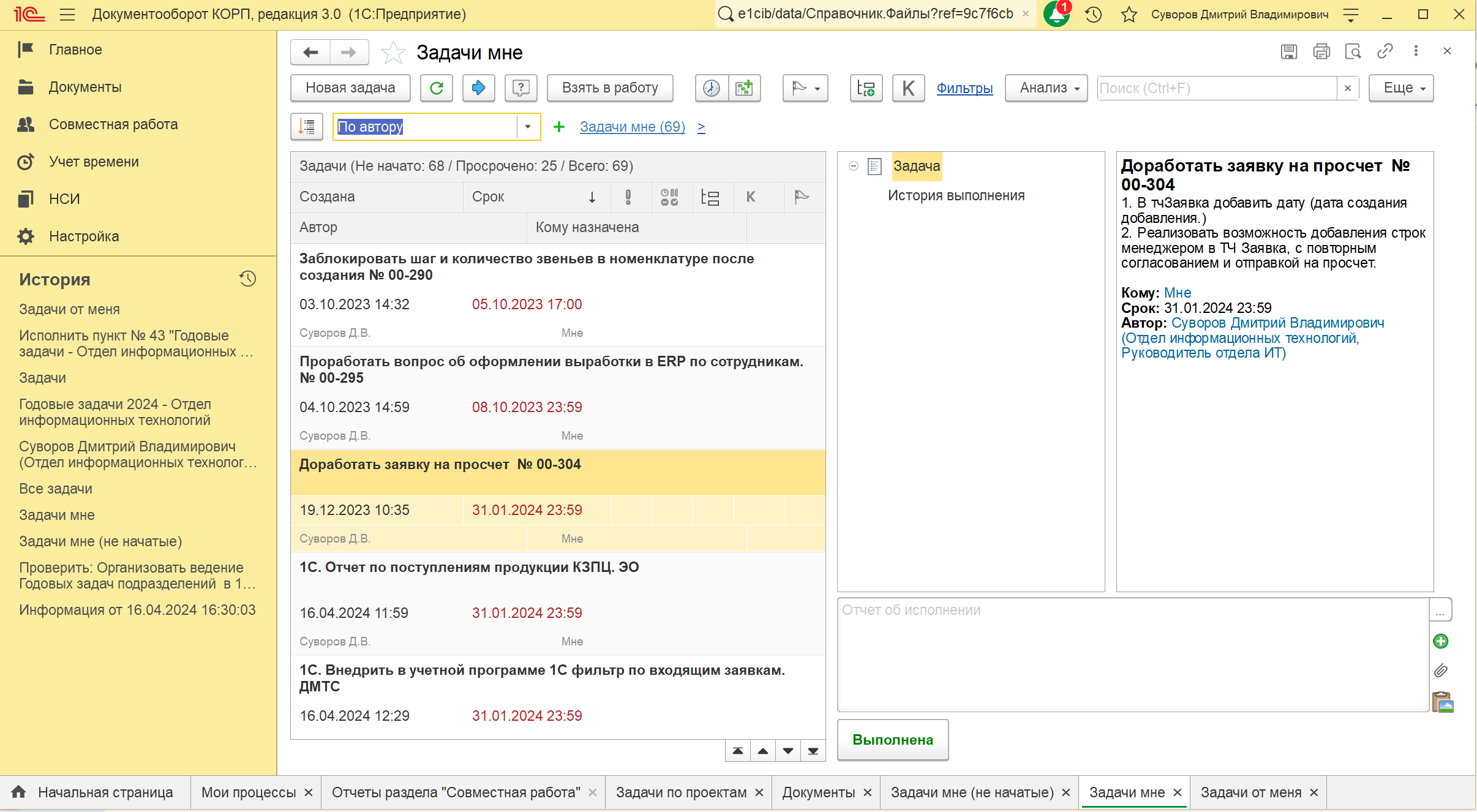
Task: Click the Задачи мне (69) link
Action: pos(633,127)
